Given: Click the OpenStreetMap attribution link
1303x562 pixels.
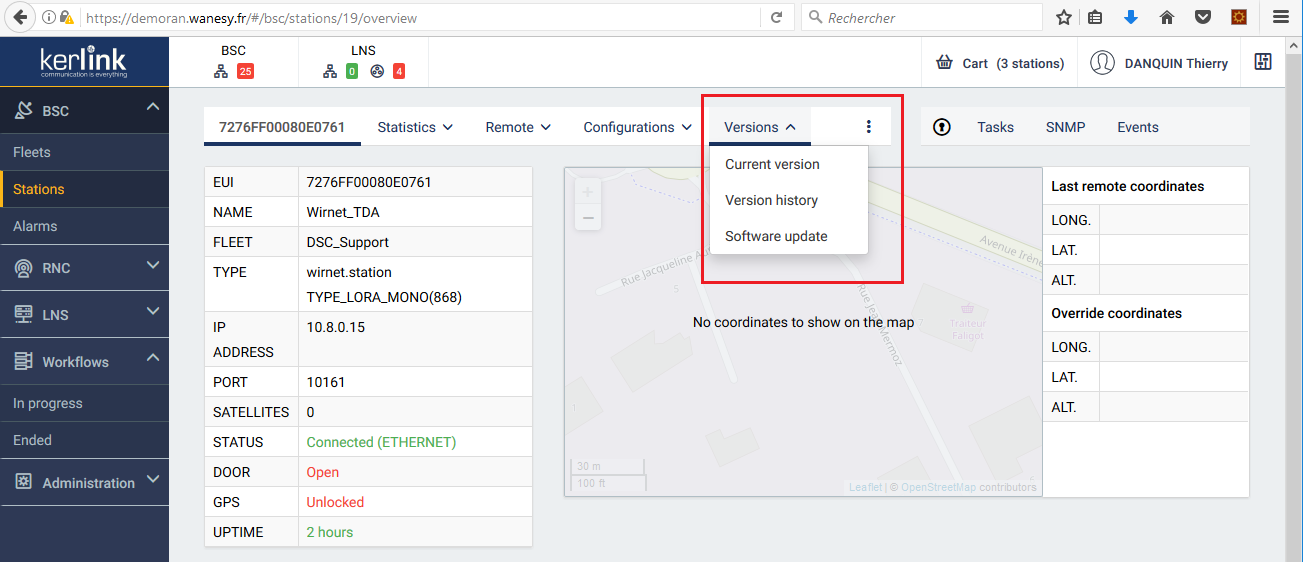Looking at the screenshot, I should pos(938,488).
